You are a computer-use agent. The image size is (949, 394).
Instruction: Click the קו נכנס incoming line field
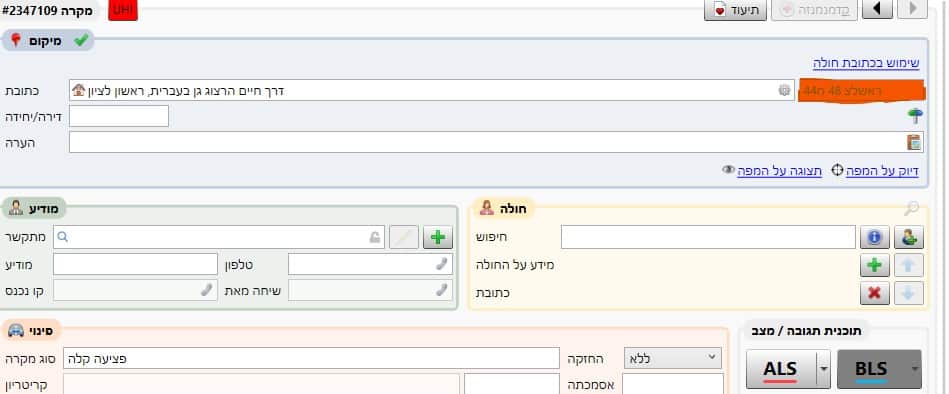135,290
